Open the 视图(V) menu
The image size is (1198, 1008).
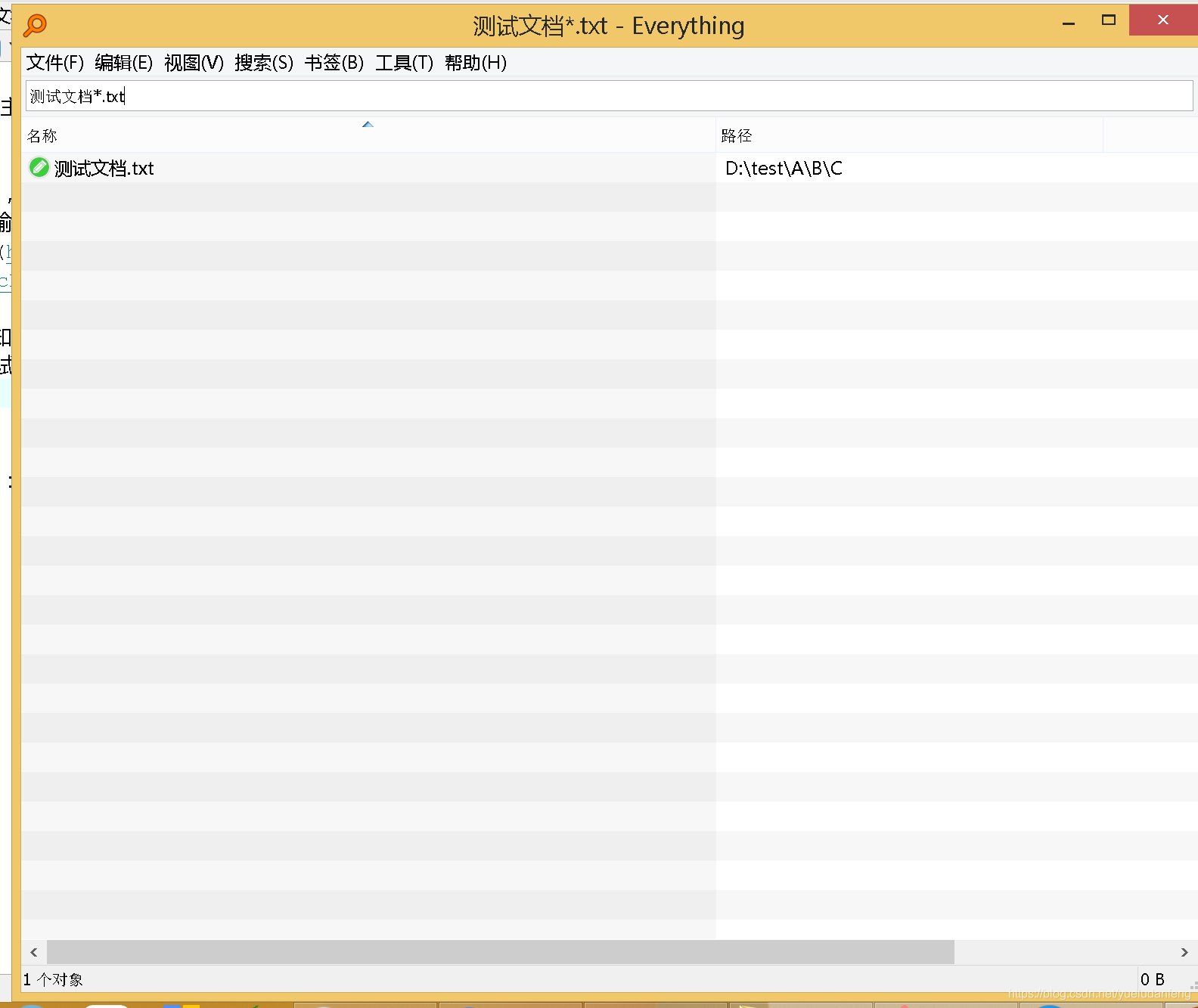(194, 63)
